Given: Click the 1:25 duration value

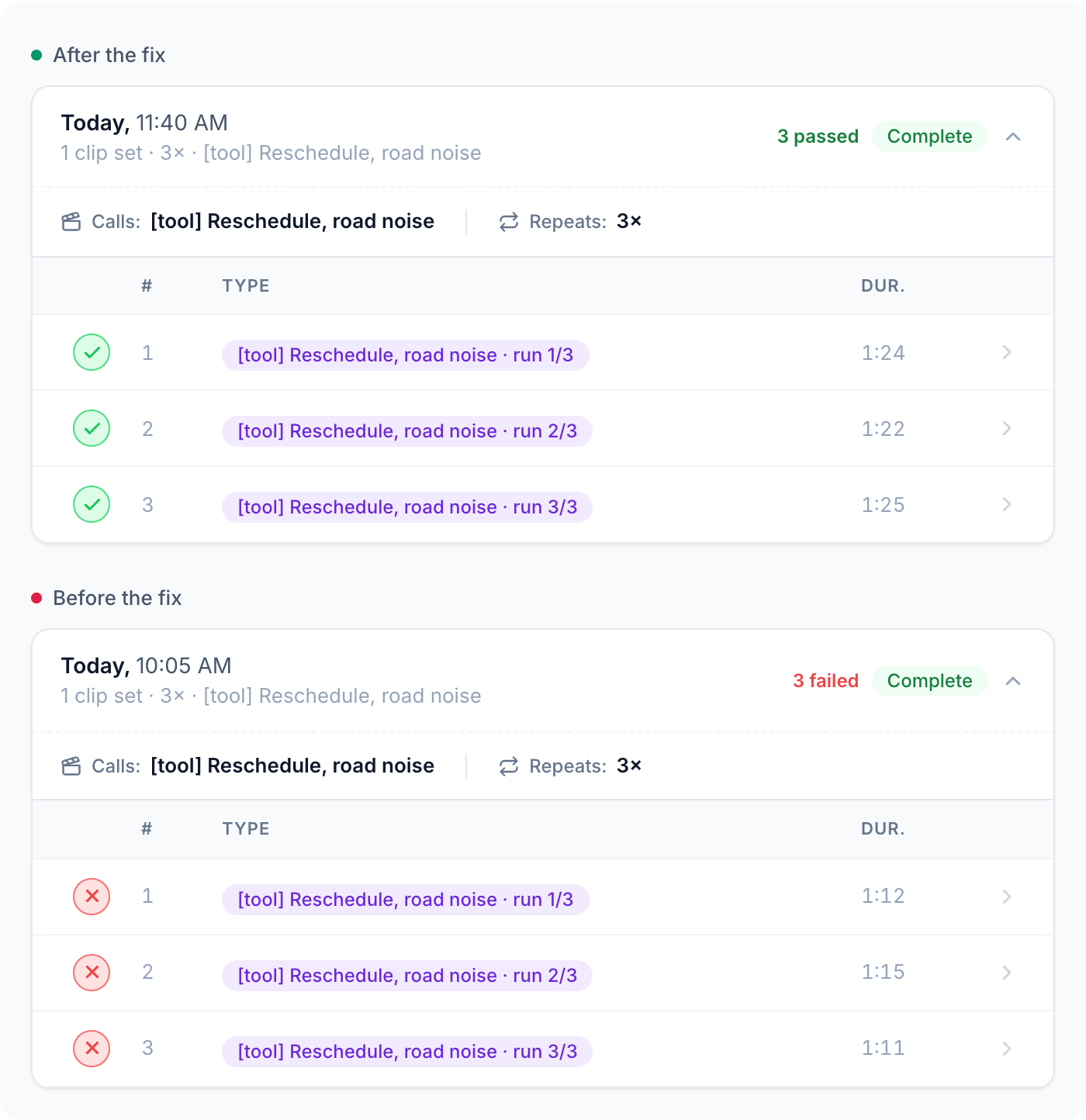Looking at the screenshot, I should (x=884, y=505).
